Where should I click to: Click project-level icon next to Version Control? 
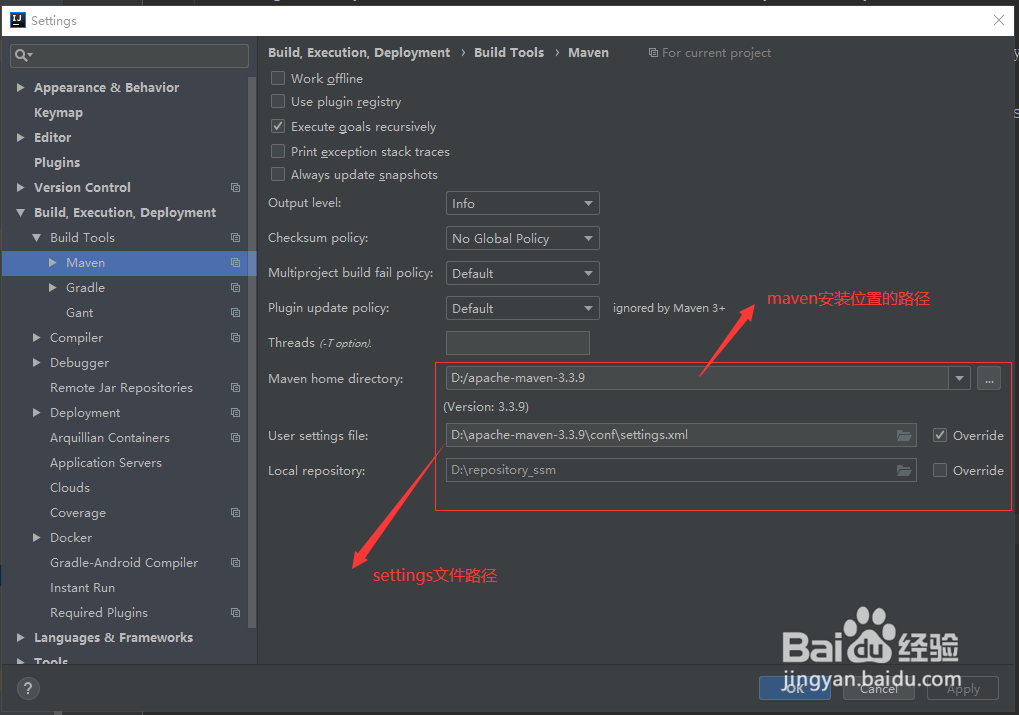235,188
